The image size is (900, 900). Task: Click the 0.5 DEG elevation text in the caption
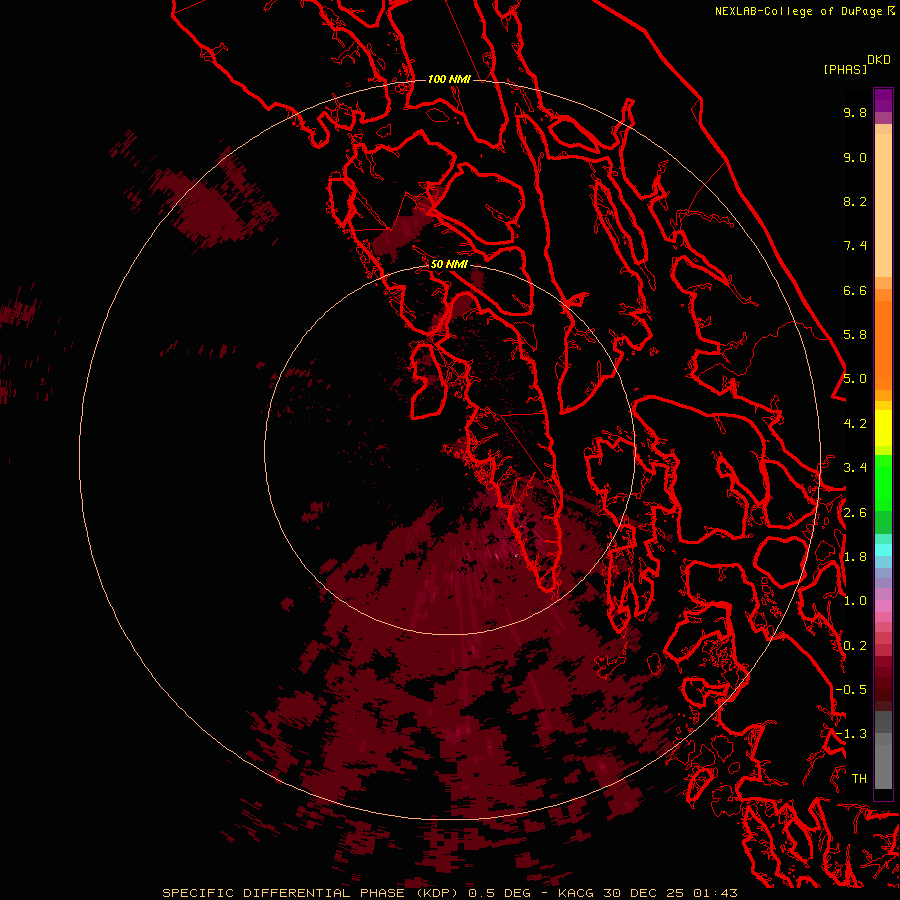(x=498, y=893)
